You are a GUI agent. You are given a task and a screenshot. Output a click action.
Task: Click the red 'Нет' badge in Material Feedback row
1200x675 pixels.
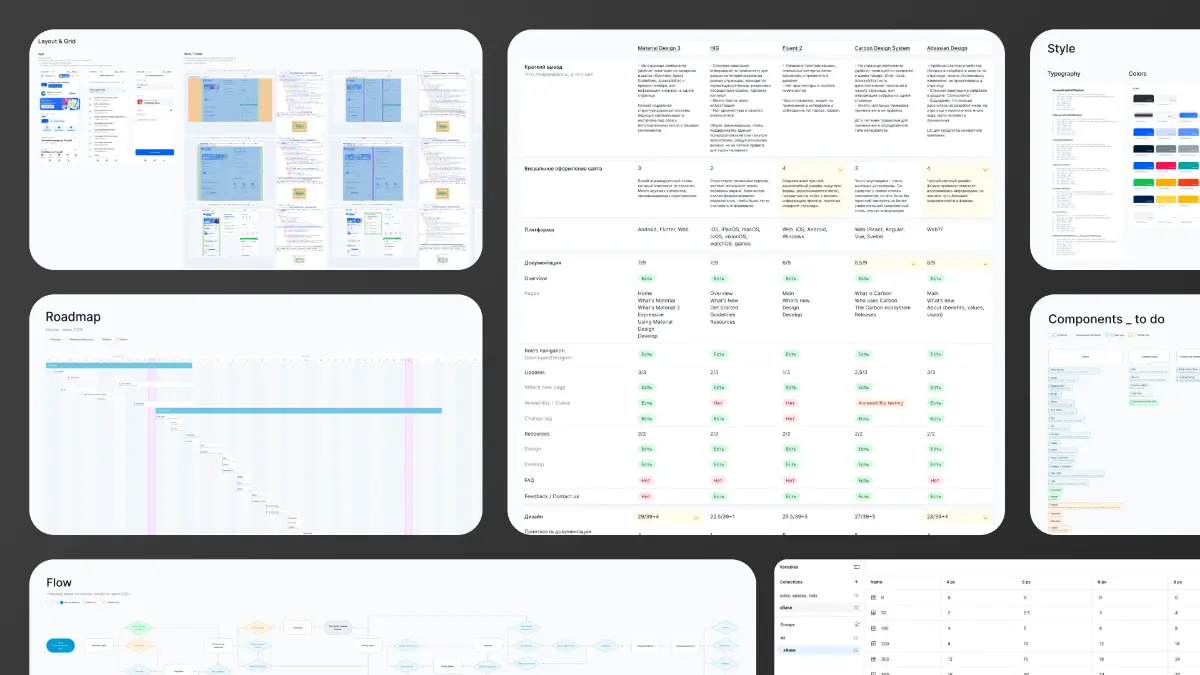tap(645, 496)
